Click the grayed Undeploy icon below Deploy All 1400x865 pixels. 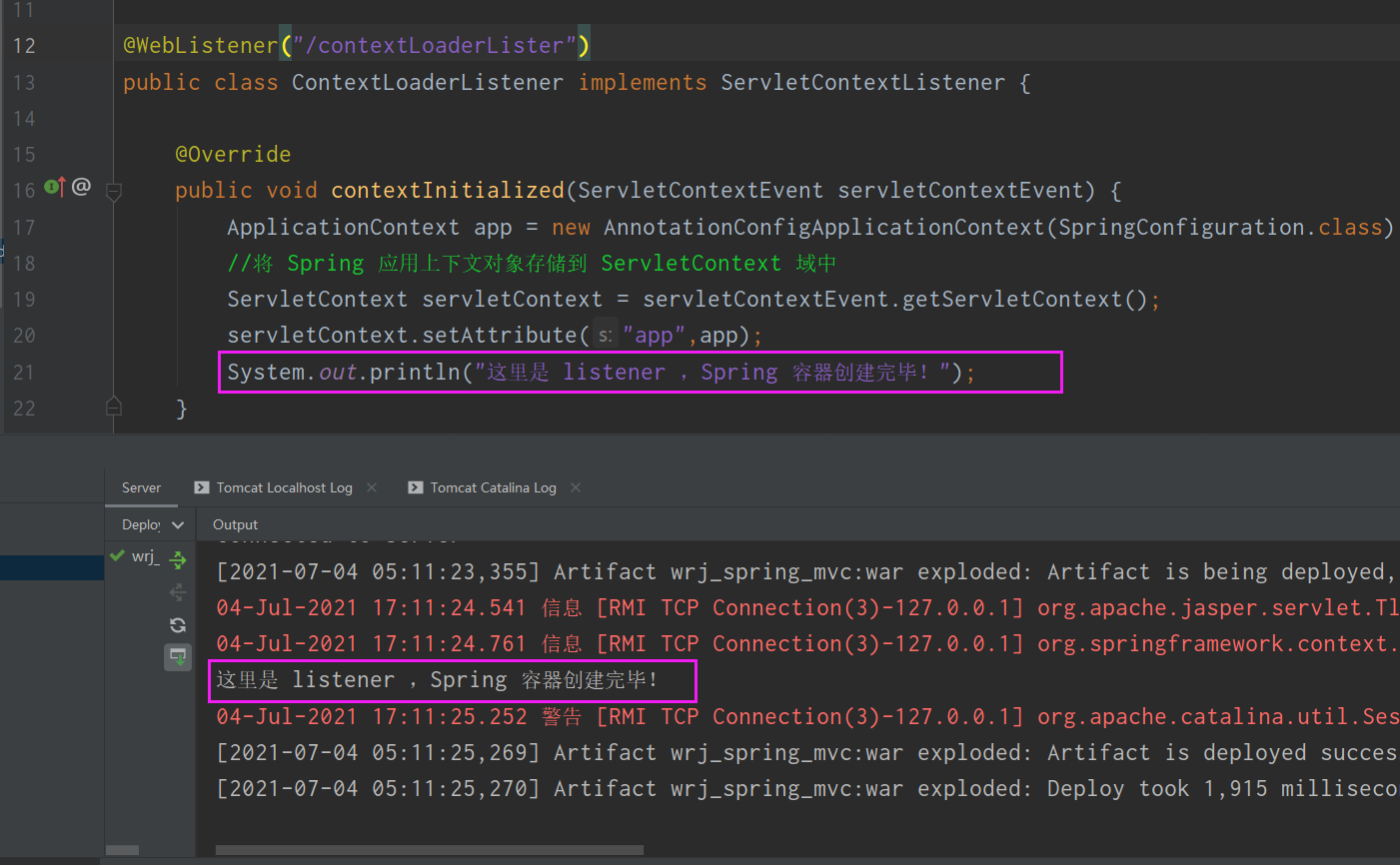coord(178,592)
